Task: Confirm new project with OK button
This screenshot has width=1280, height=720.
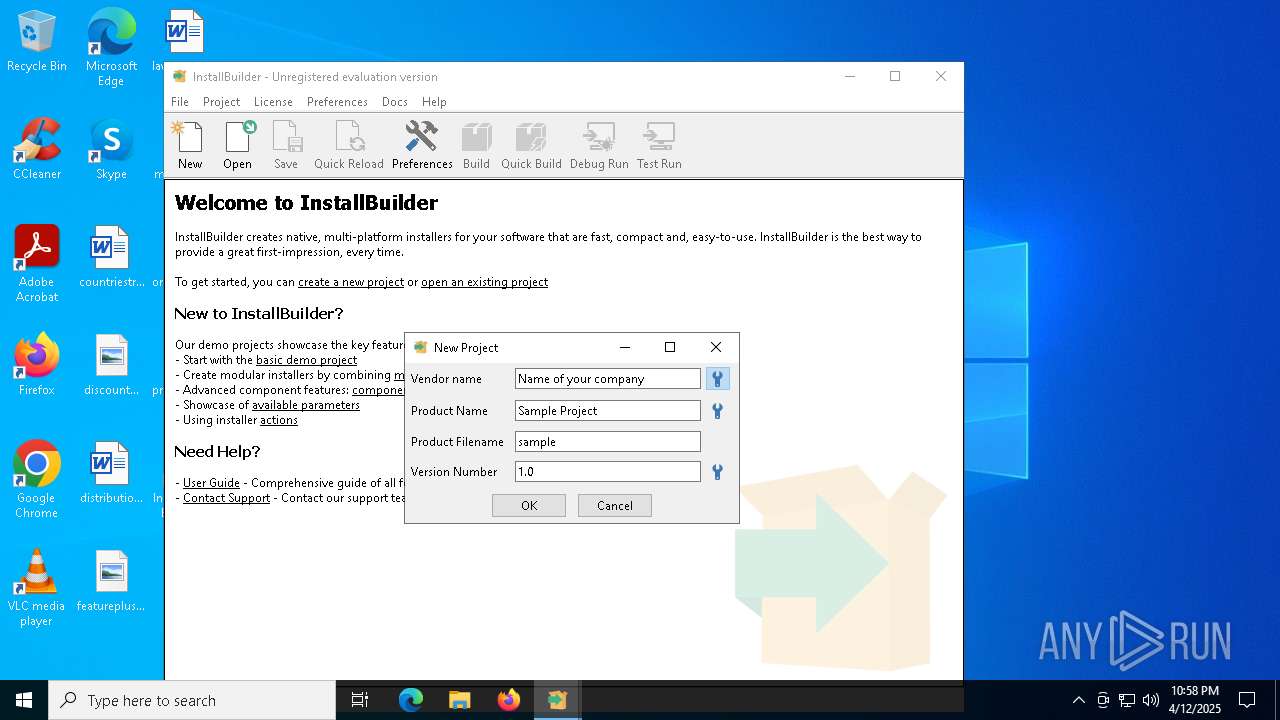Action: pos(529,506)
